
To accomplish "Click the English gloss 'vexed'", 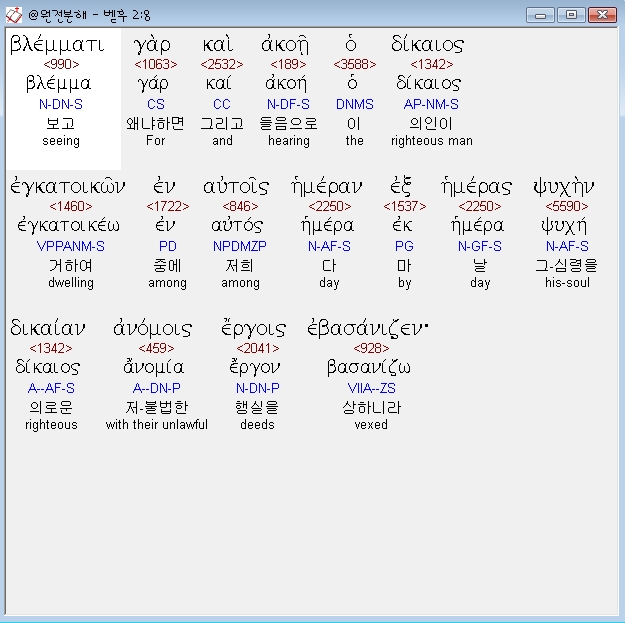I will [371, 425].
